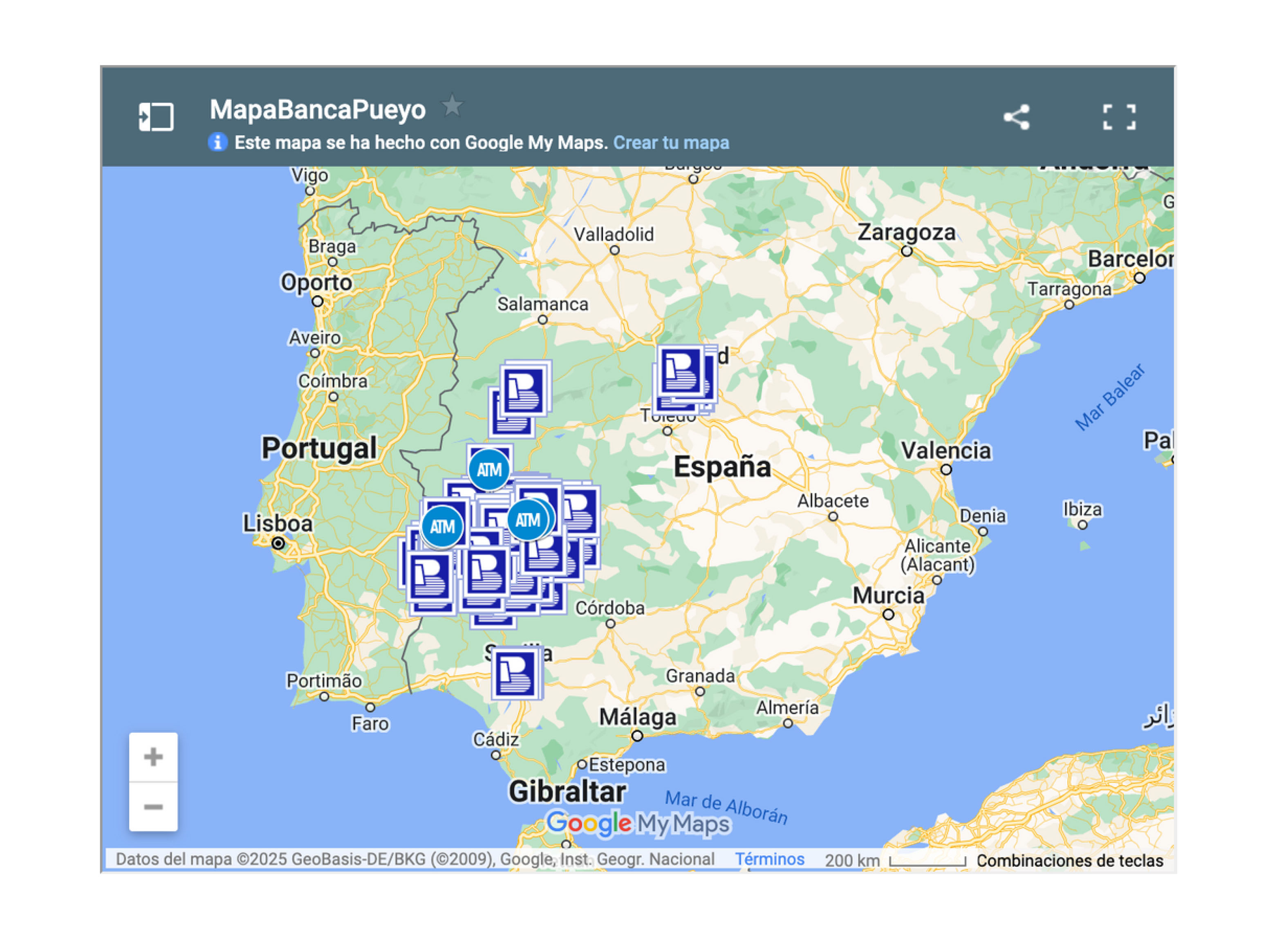1288x945 pixels.
Task: Open the map legend side panel
Action: coord(156,117)
